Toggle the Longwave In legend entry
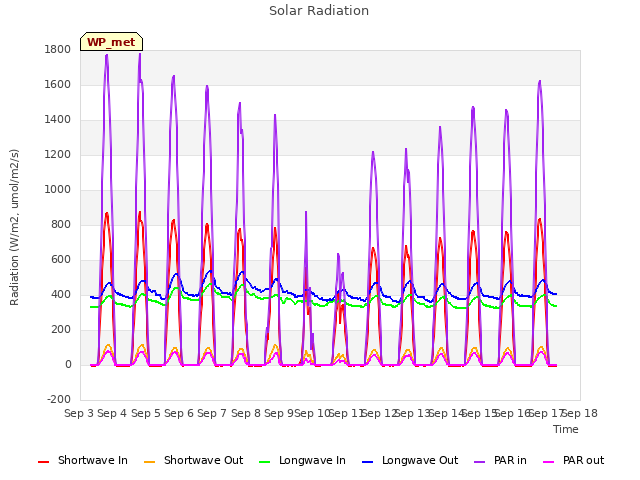The width and height of the screenshot is (640, 480). tap(302, 460)
